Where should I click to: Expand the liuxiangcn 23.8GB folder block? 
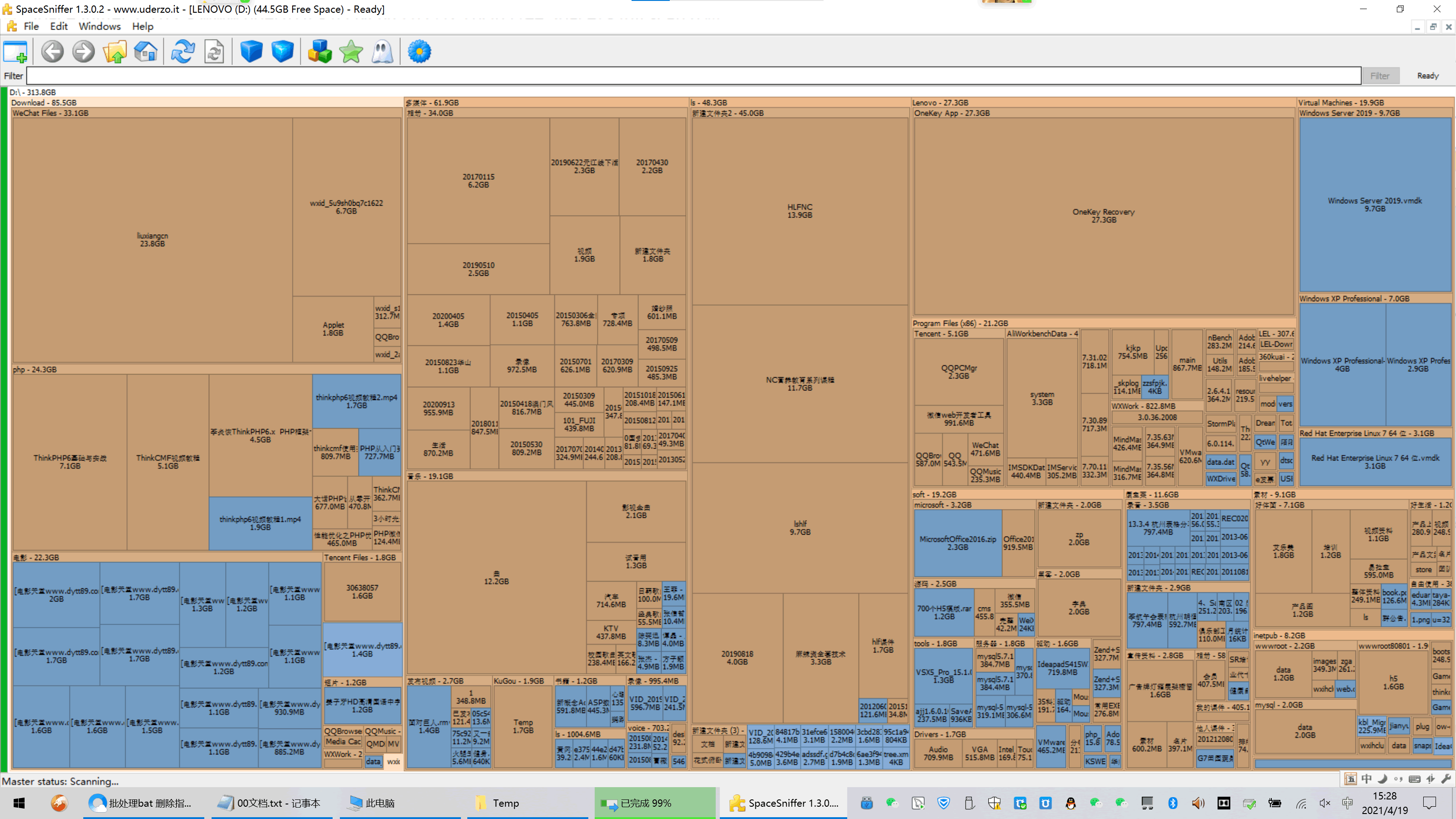pyautogui.click(x=152, y=240)
